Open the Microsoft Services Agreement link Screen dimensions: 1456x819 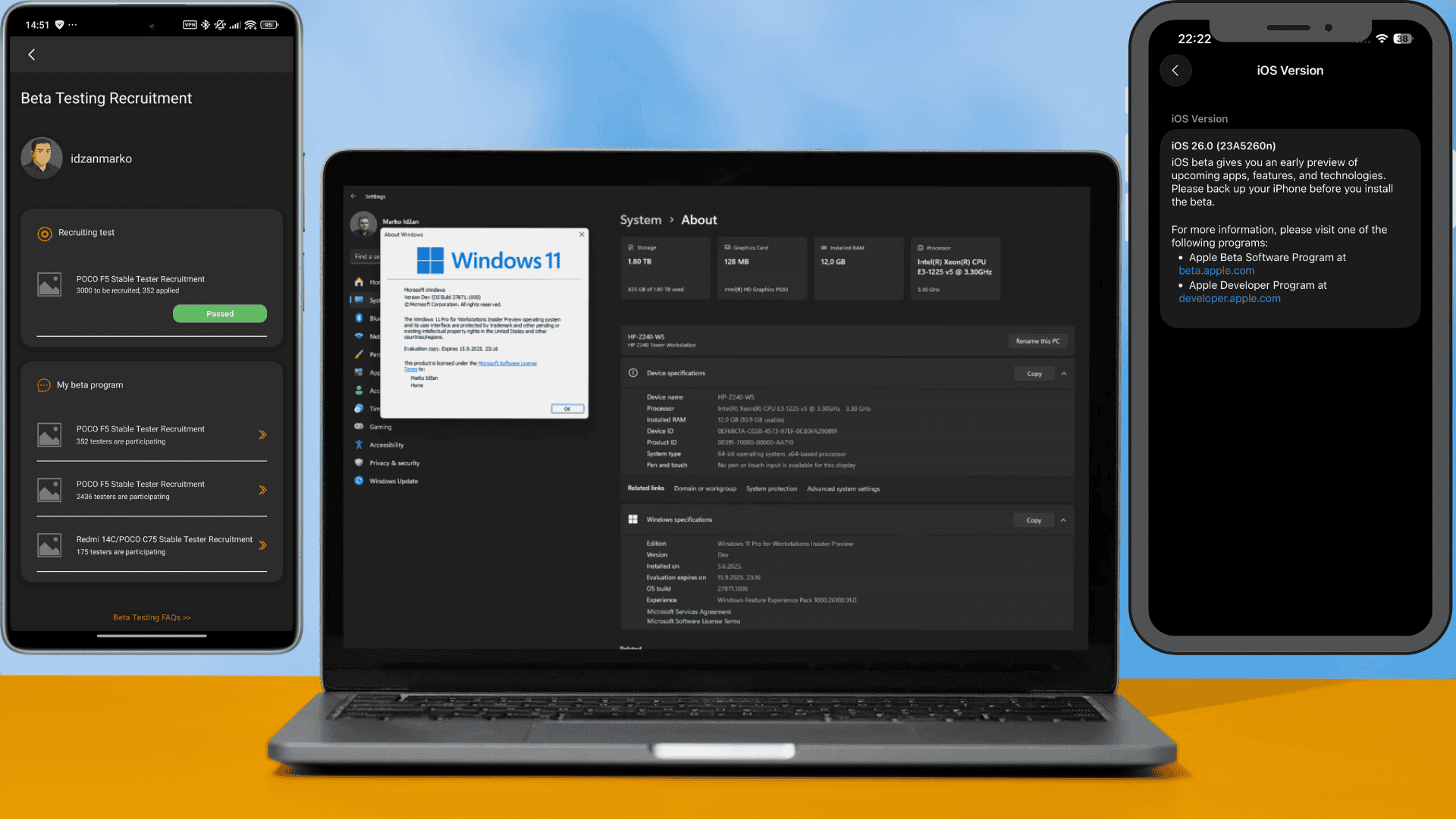coord(689,612)
